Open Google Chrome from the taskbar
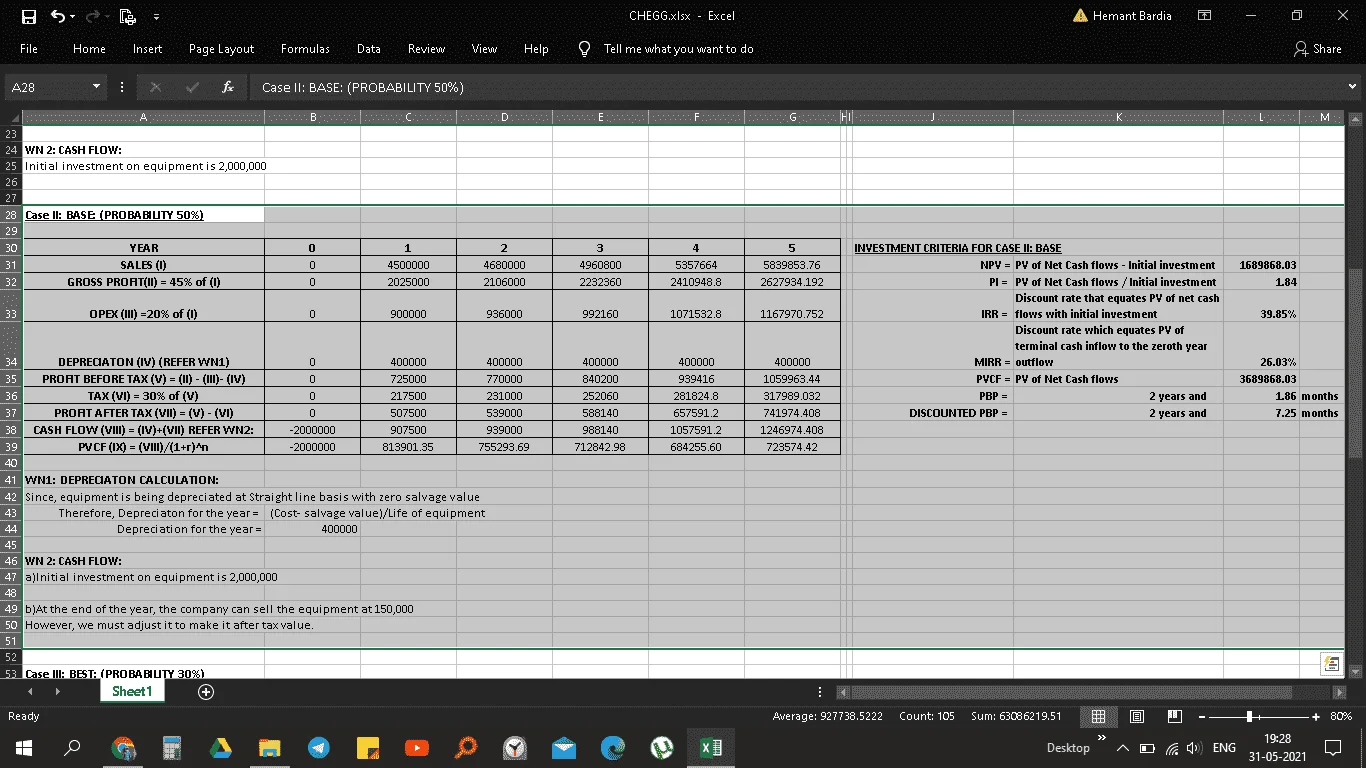Image resolution: width=1366 pixels, height=768 pixels. 123,747
